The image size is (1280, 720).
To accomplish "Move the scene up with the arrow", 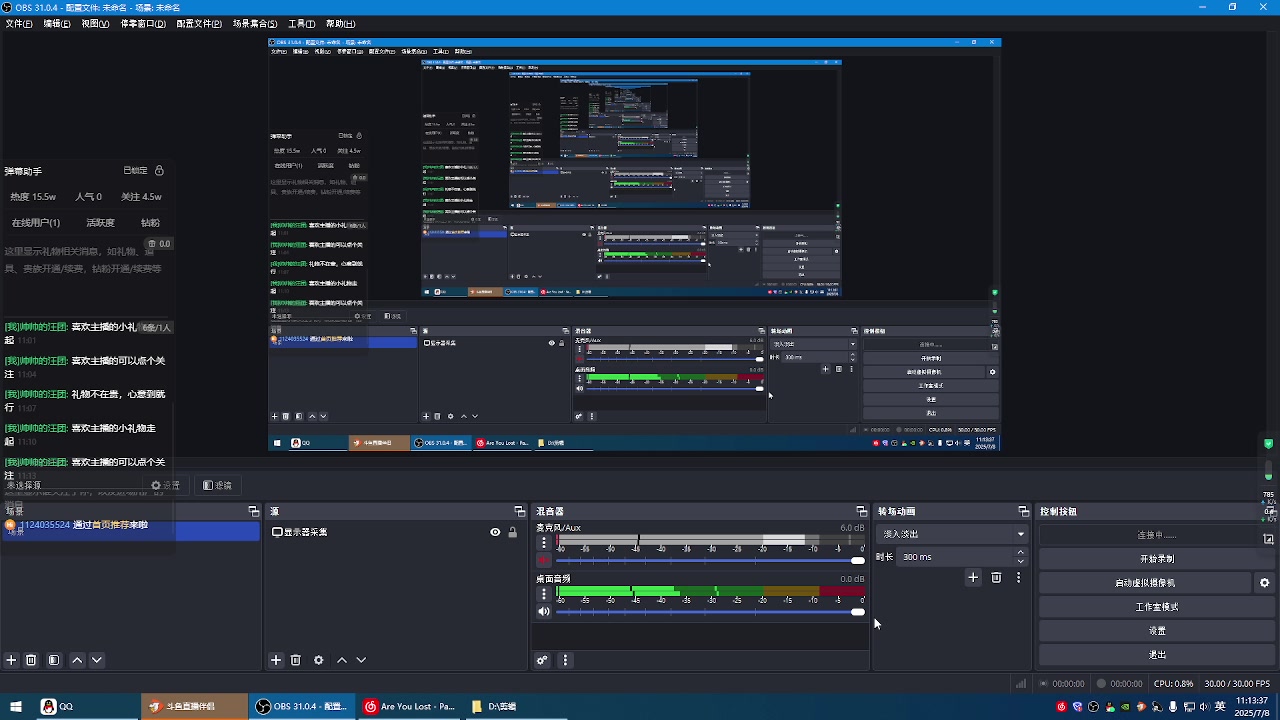I will click(77, 660).
